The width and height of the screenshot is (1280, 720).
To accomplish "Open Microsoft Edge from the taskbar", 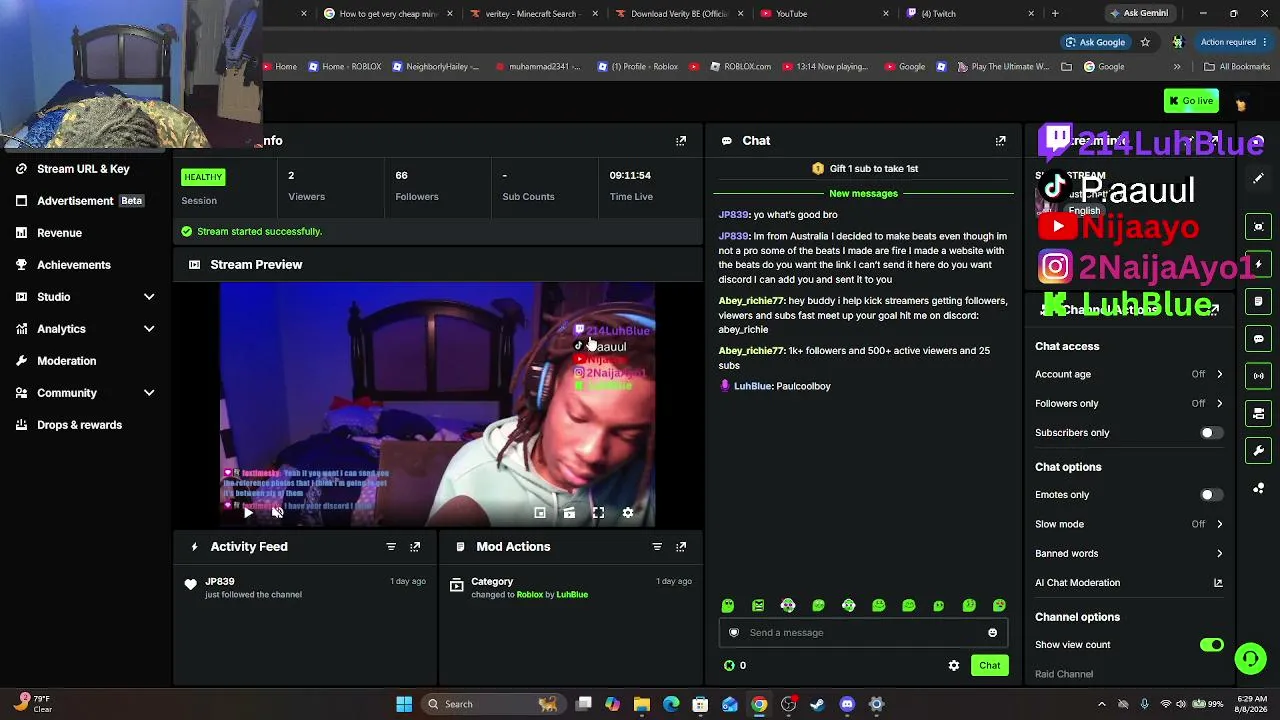I will click(671, 704).
